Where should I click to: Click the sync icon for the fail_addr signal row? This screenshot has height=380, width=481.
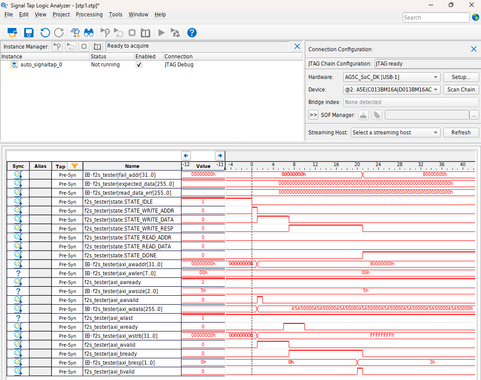click(18, 175)
